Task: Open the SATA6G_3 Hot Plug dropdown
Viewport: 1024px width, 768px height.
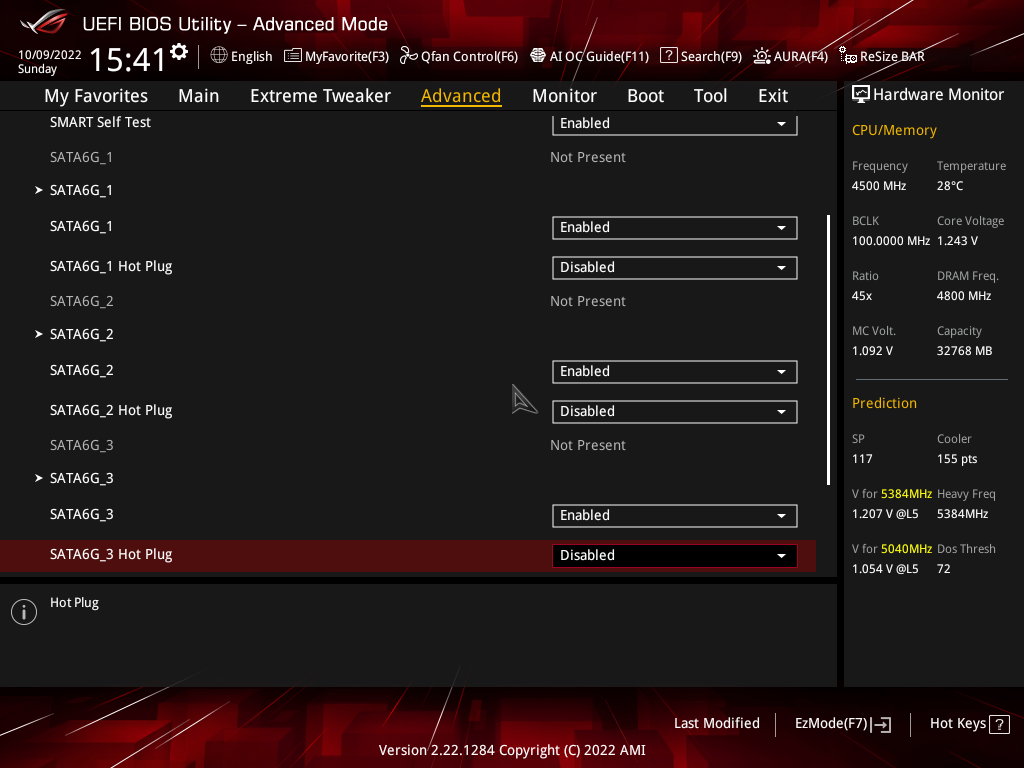Action: 675,555
